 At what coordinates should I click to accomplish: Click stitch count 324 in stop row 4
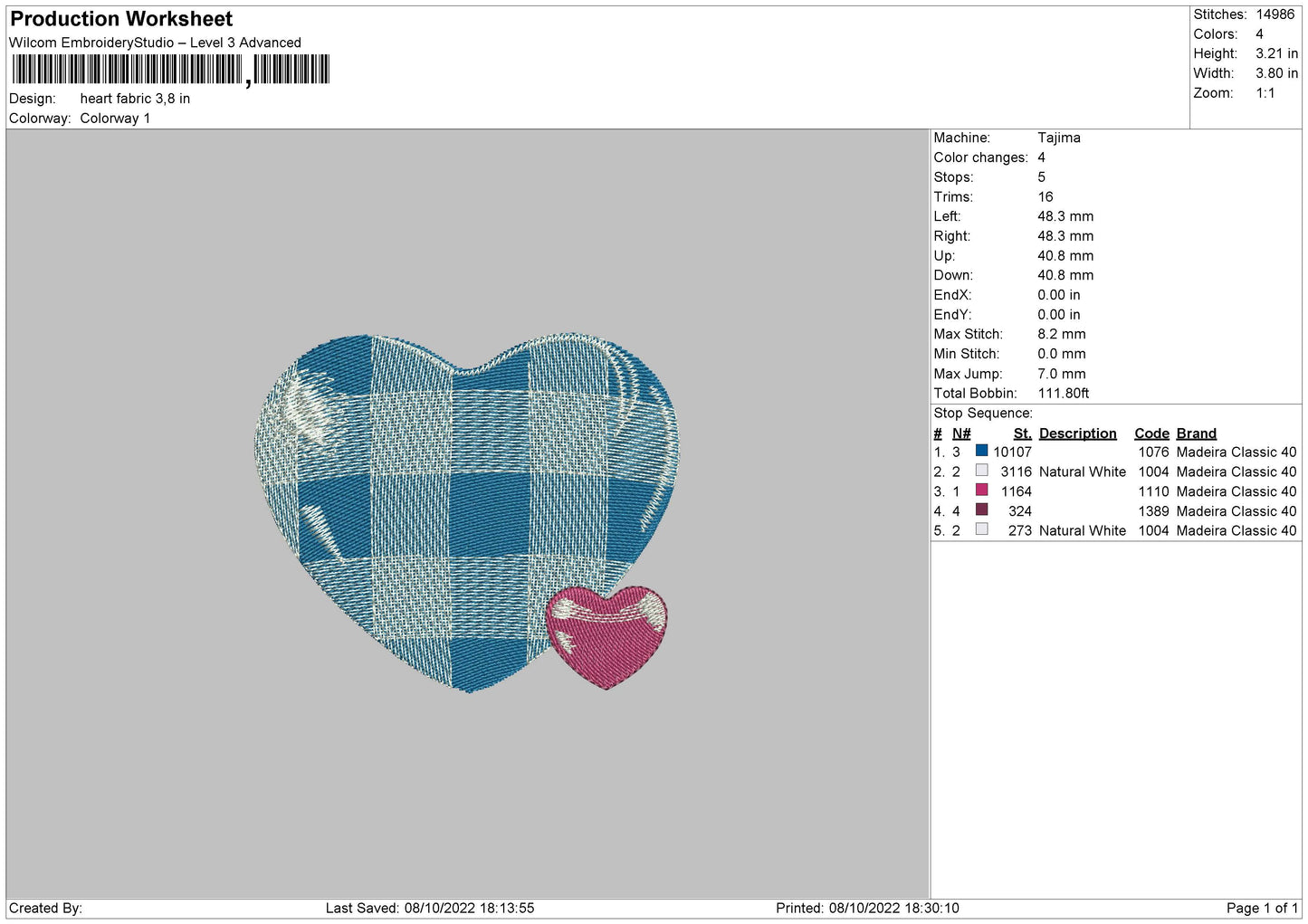(1020, 511)
